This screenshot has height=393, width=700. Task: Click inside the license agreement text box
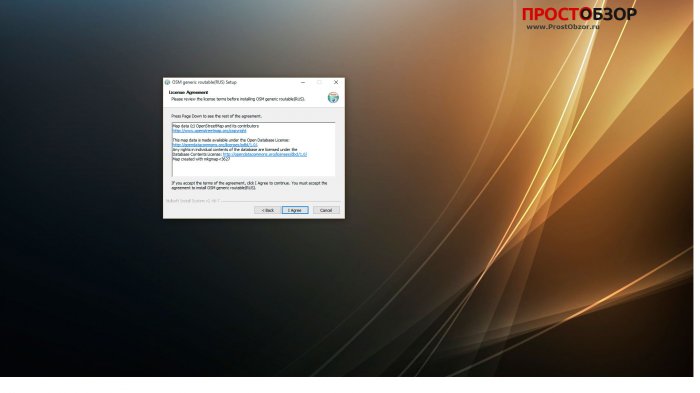[253, 149]
